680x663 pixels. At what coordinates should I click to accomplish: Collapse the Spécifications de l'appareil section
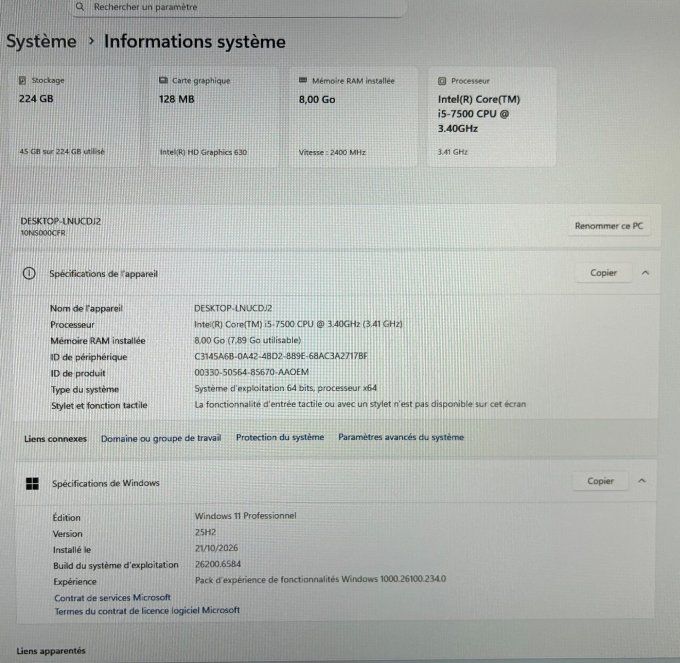tap(645, 273)
